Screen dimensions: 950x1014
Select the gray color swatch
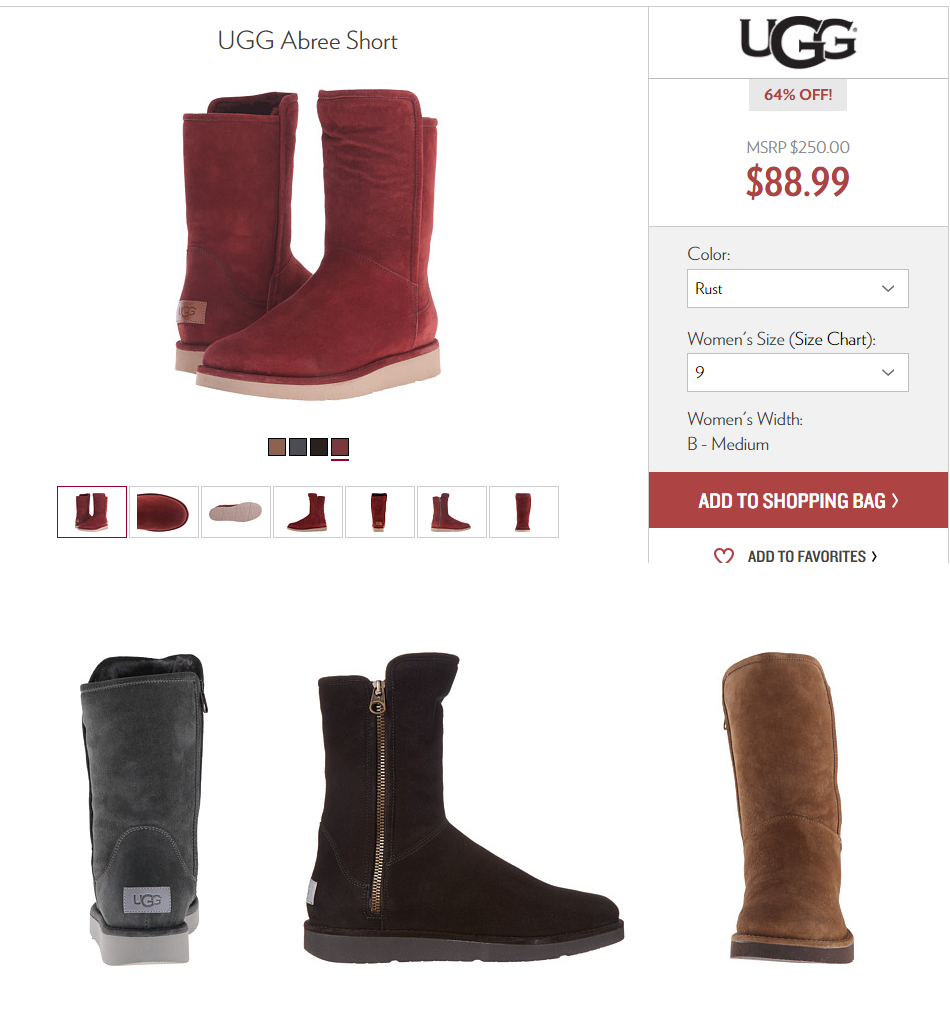pos(297,447)
